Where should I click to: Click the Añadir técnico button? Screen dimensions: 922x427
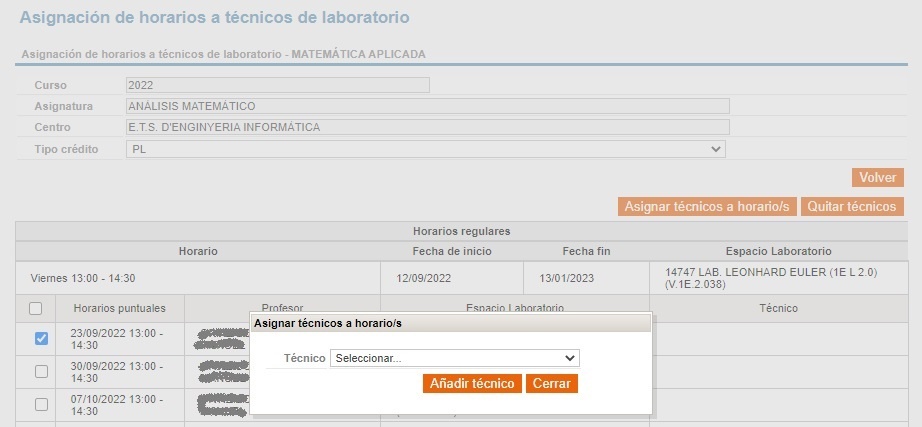pyautogui.click(x=472, y=383)
